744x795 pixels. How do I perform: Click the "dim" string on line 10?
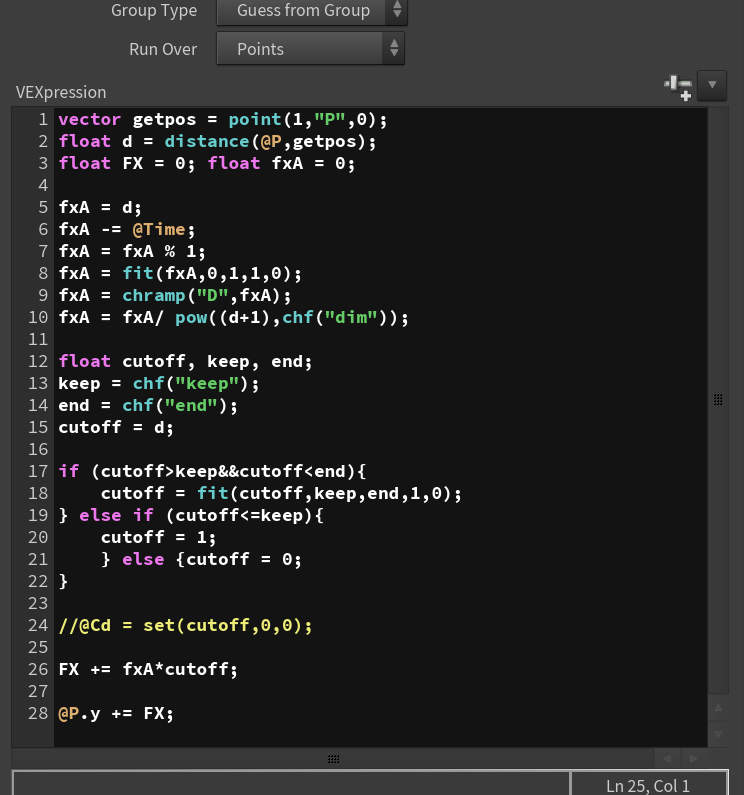(x=351, y=317)
